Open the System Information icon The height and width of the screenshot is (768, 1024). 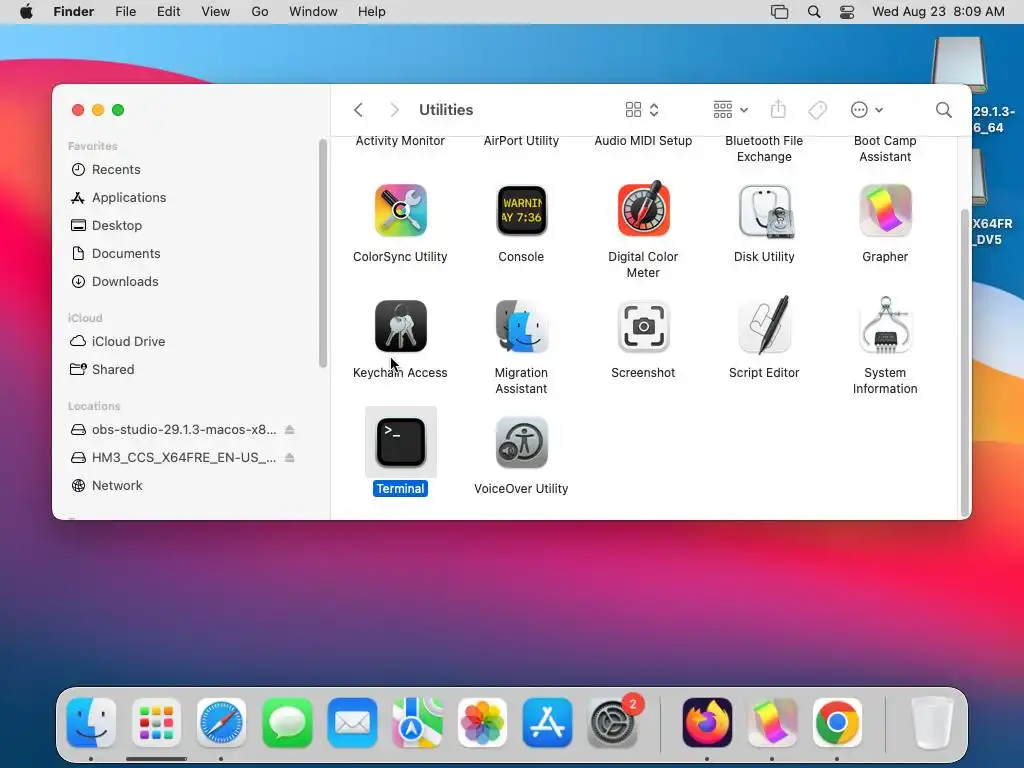point(885,325)
